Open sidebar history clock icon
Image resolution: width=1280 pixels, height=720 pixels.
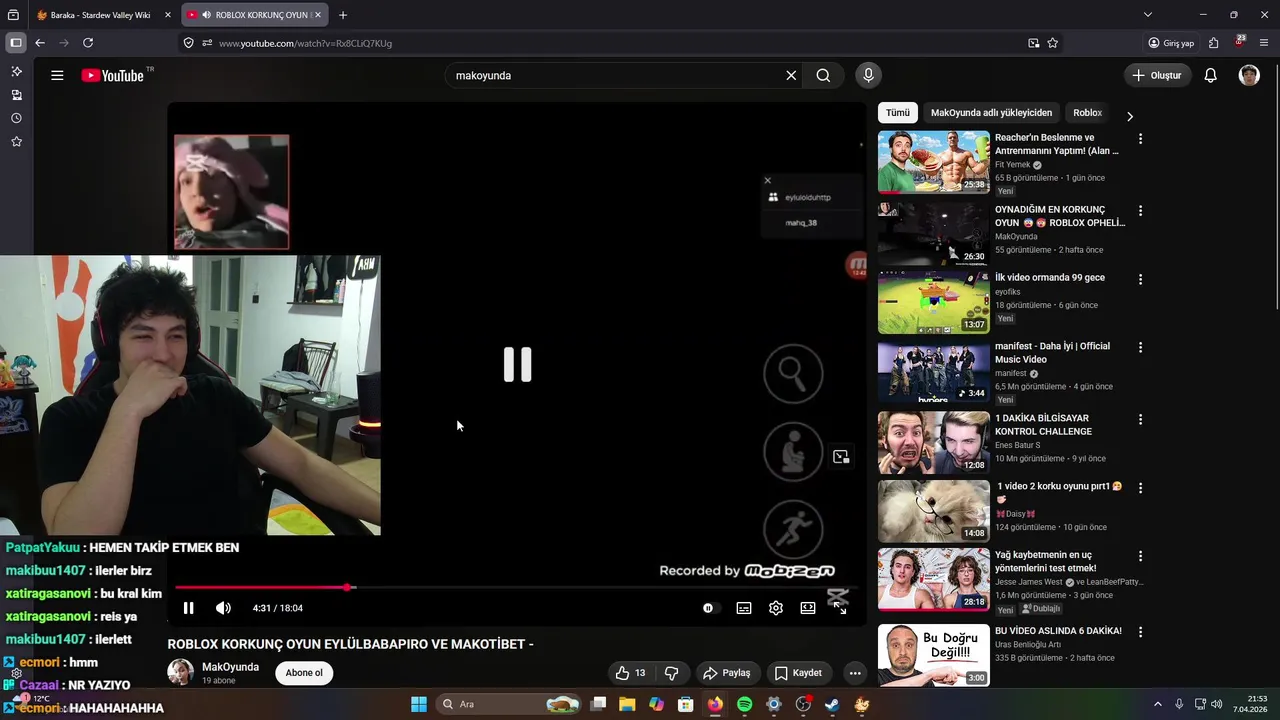point(16,118)
